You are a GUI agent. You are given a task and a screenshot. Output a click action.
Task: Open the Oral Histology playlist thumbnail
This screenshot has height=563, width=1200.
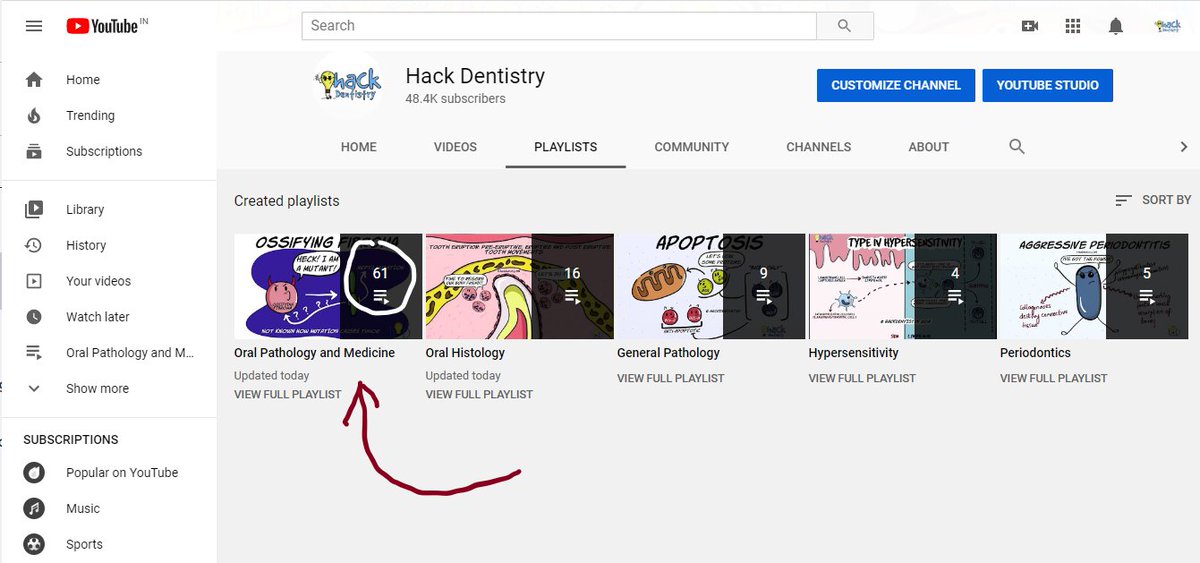(x=520, y=286)
